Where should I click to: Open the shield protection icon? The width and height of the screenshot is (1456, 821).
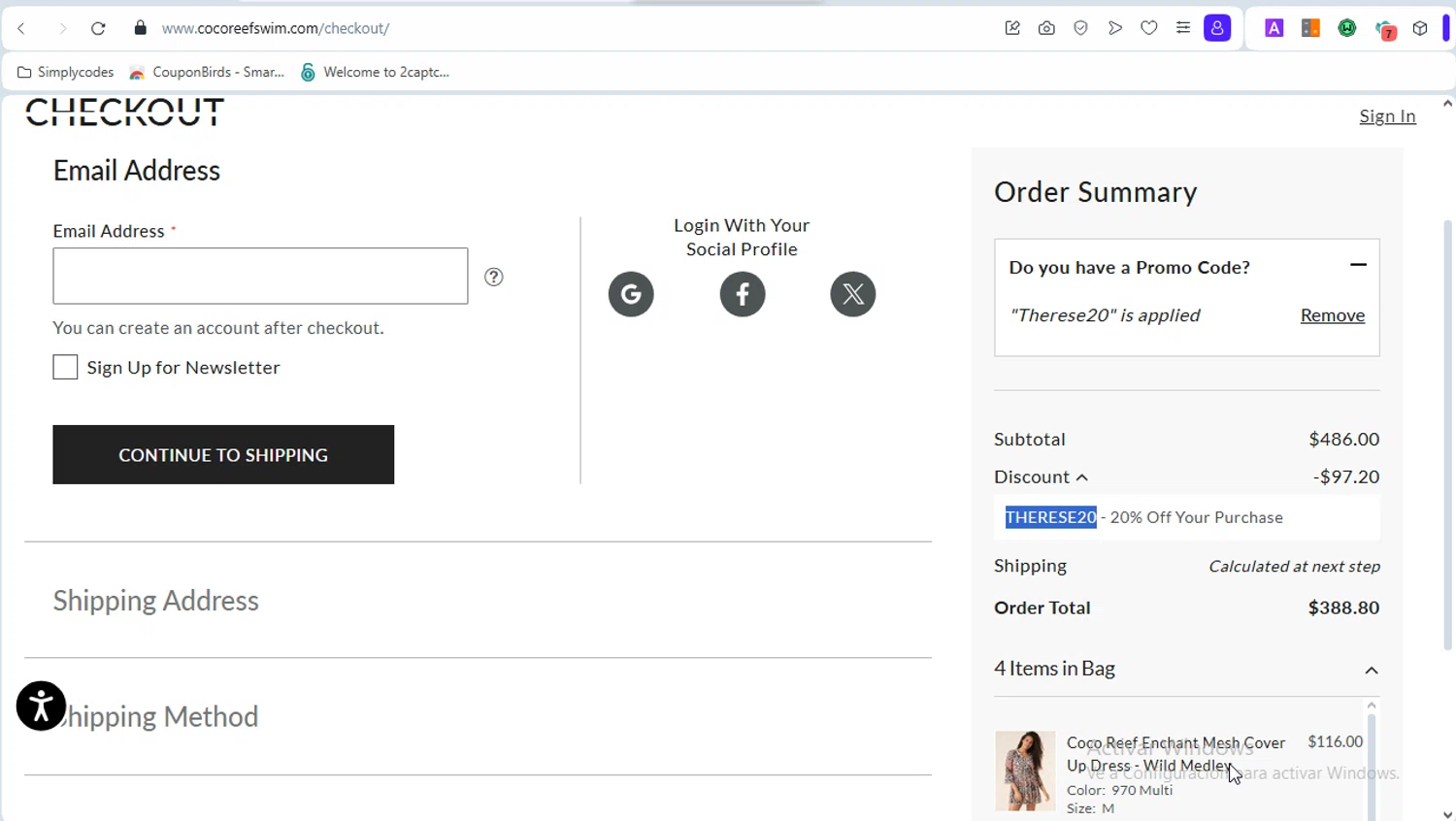(x=1080, y=28)
